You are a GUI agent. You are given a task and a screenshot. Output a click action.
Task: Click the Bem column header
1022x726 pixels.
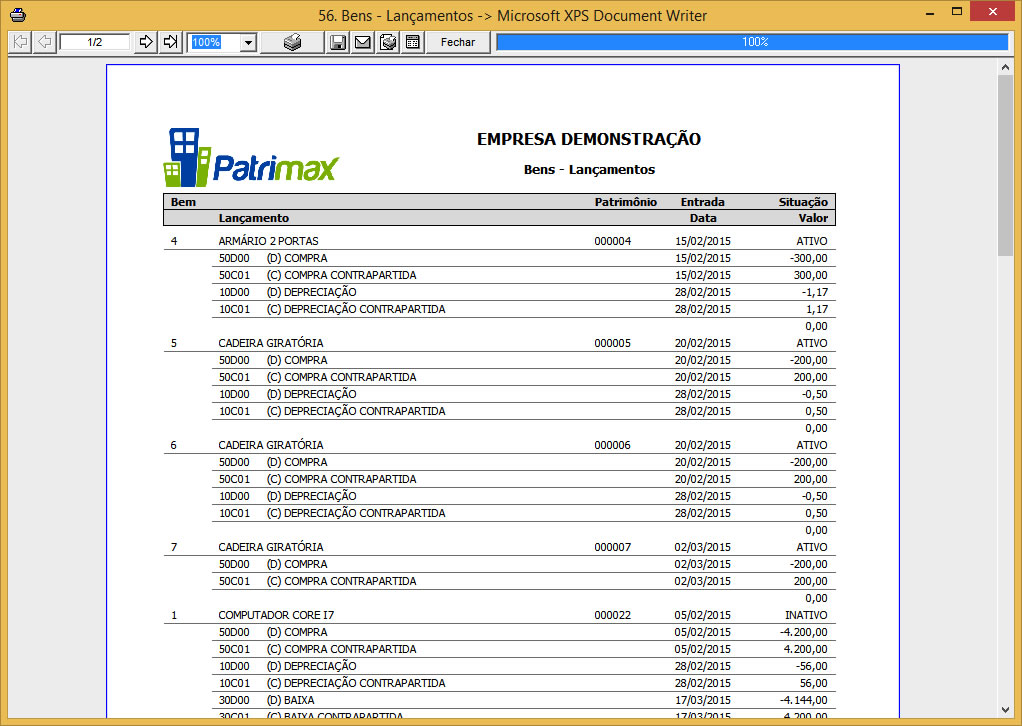(183, 202)
